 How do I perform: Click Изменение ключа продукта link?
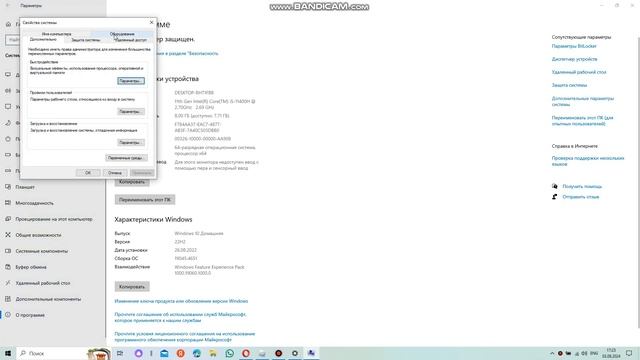pos(181,301)
